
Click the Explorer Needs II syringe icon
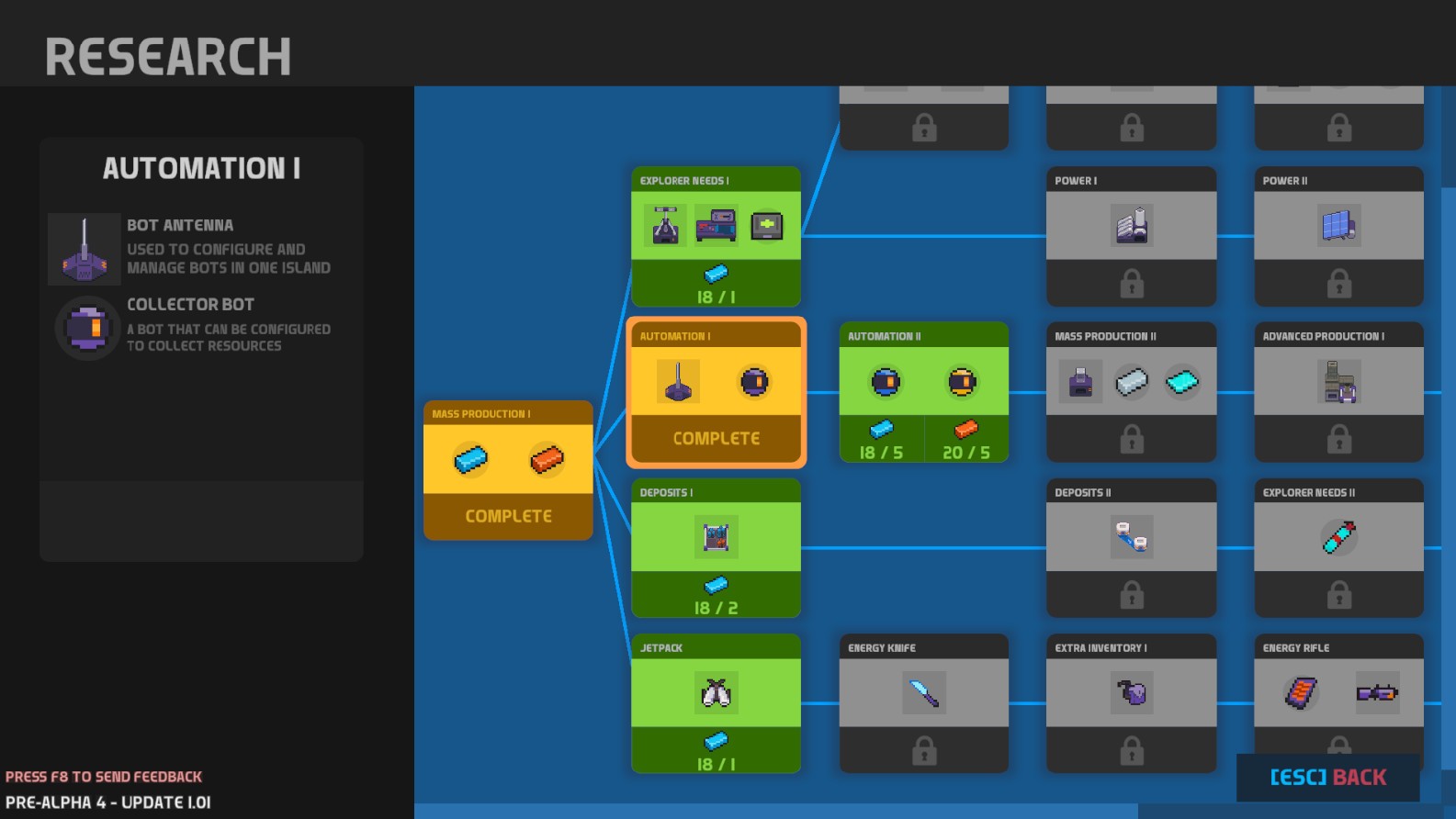1338,537
